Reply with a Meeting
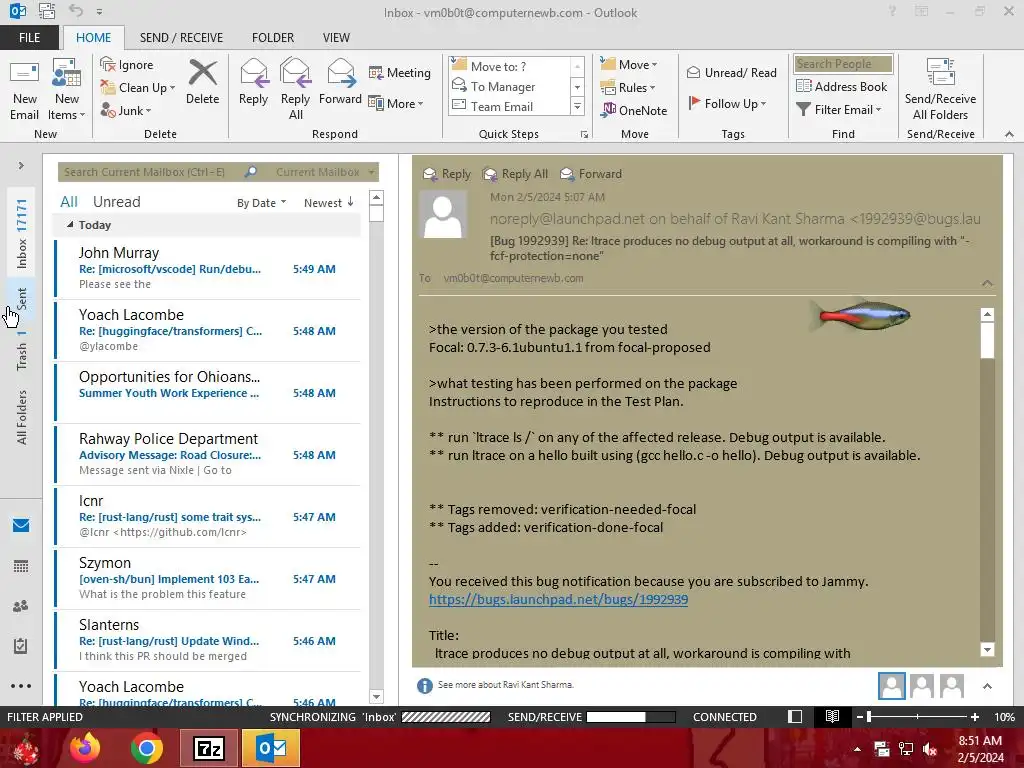Image resolution: width=1024 pixels, height=768 pixels. [x=400, y=72]
